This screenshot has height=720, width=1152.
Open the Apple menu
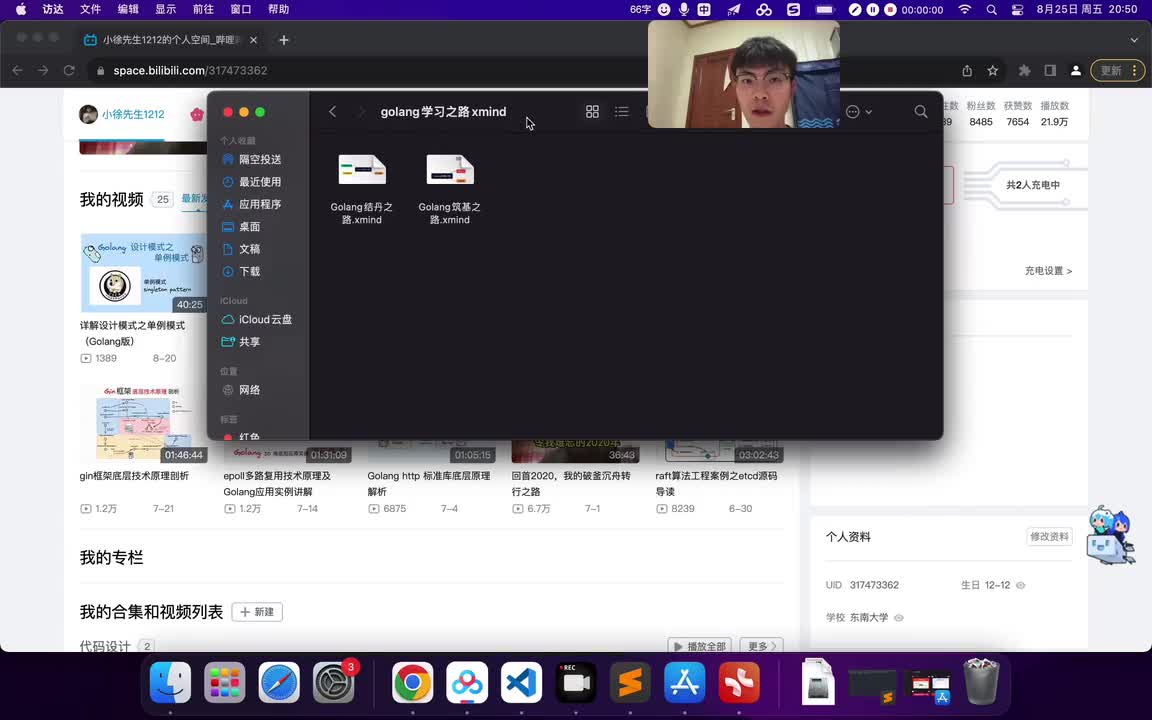[x=21, y=10]
